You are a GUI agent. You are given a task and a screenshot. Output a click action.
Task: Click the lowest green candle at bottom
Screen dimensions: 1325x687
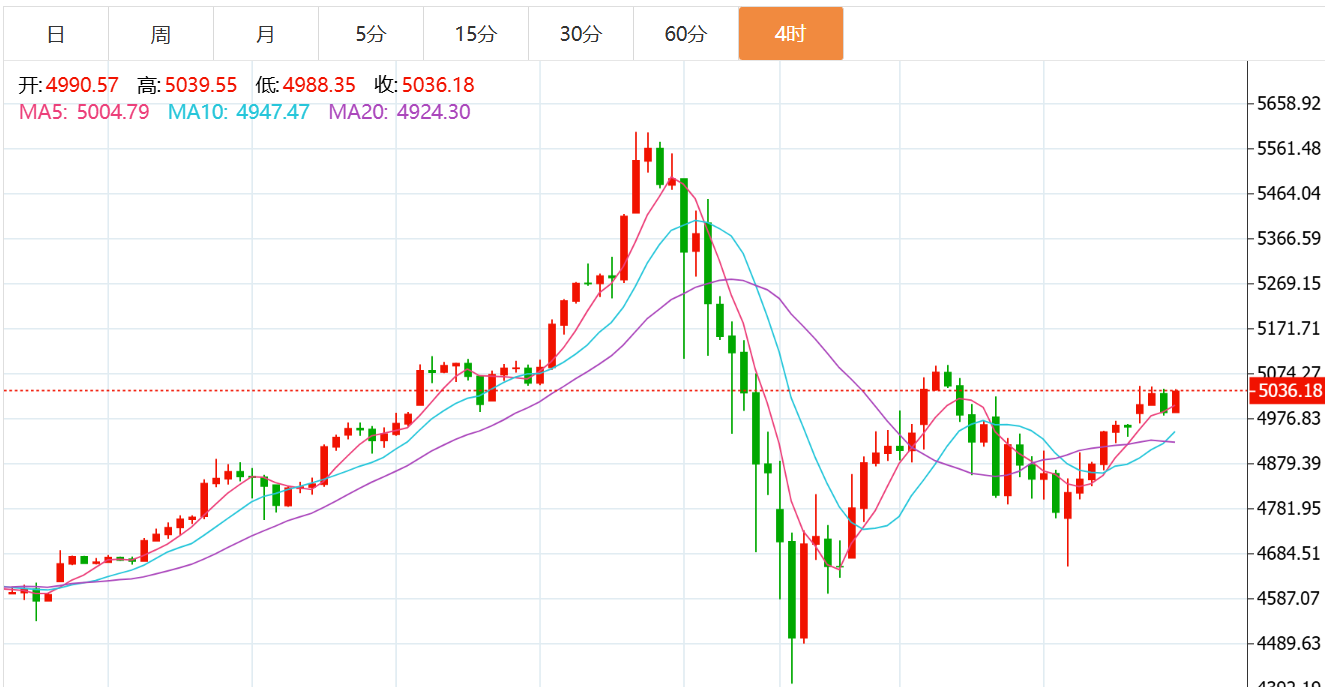click(792, 590)
